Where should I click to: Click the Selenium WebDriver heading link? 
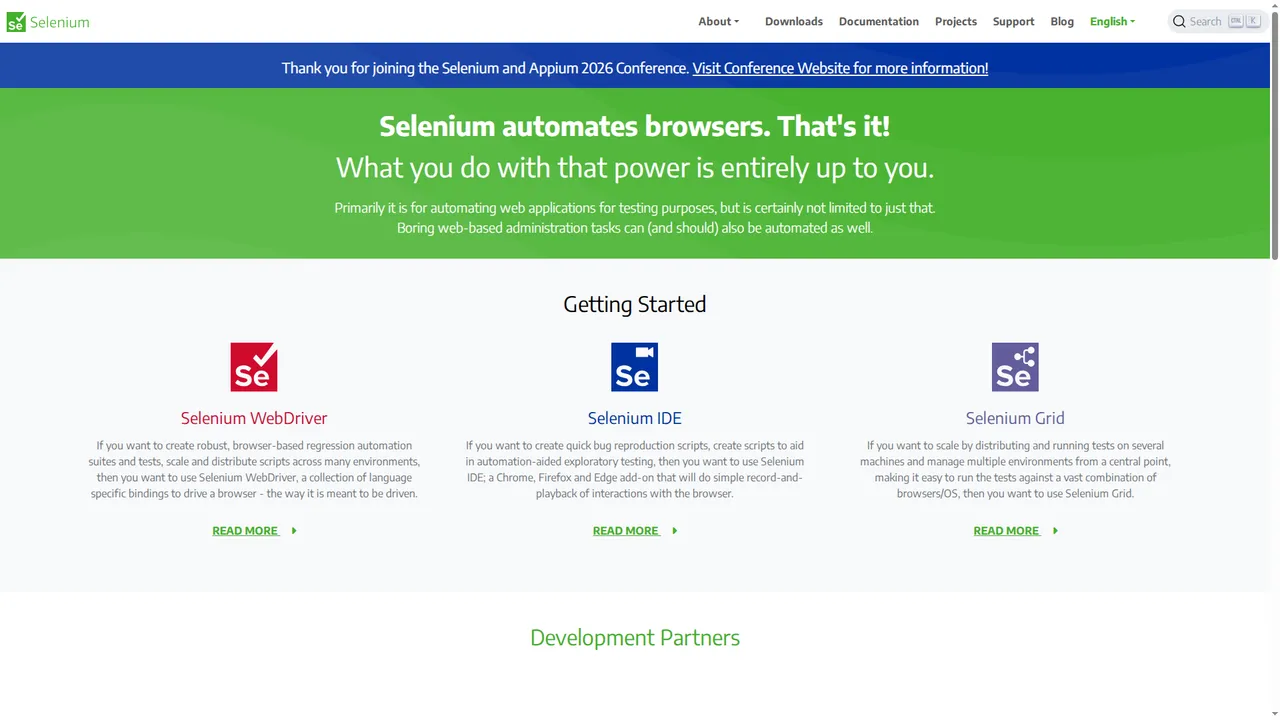point(254,418)
